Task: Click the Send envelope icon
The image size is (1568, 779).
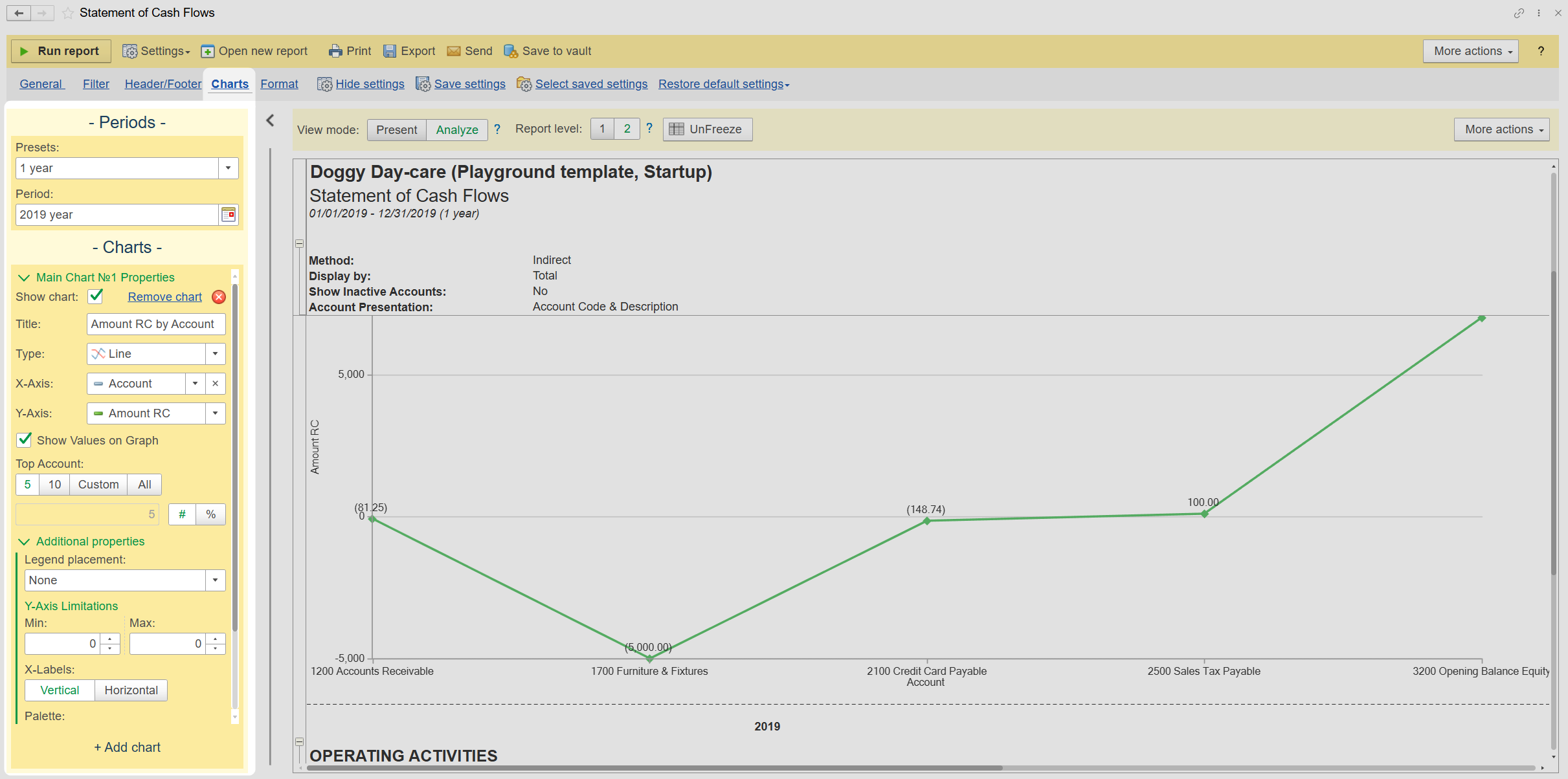Action: click(454, 51)
